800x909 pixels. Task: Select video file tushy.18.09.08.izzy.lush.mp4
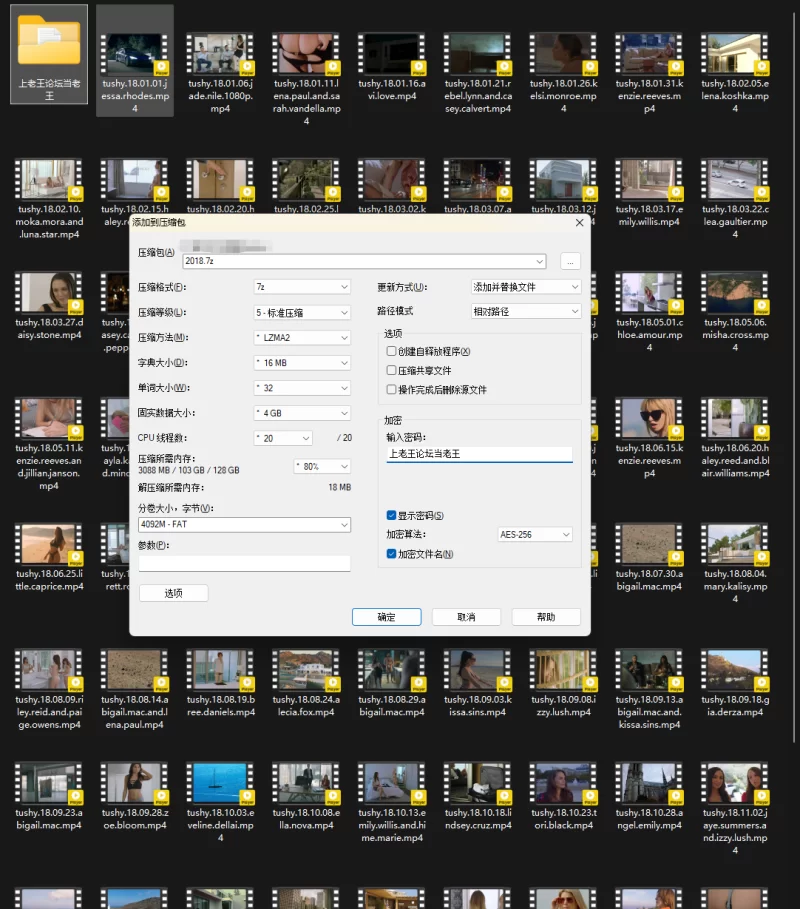563,683
